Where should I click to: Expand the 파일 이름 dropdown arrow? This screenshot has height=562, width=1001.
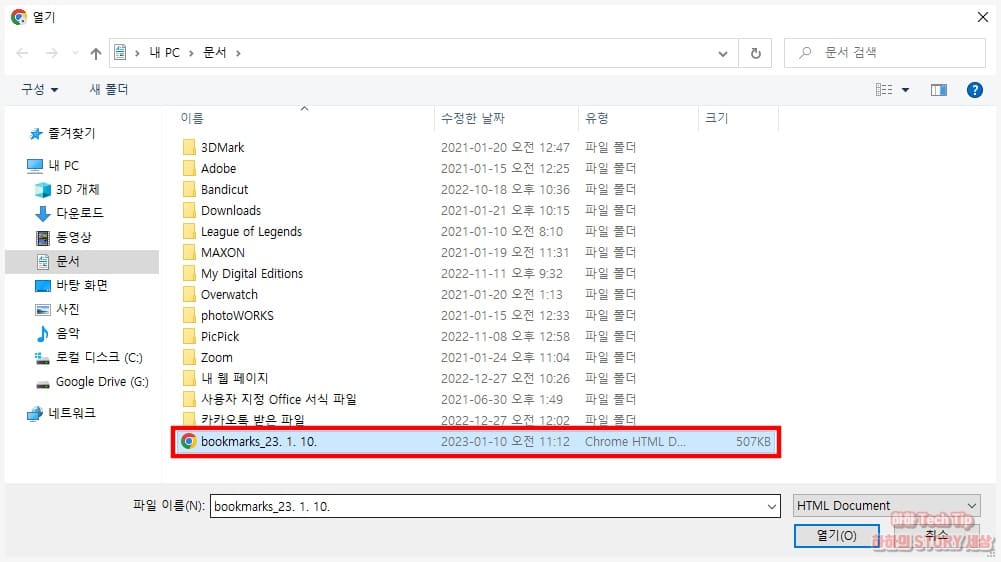772,506
